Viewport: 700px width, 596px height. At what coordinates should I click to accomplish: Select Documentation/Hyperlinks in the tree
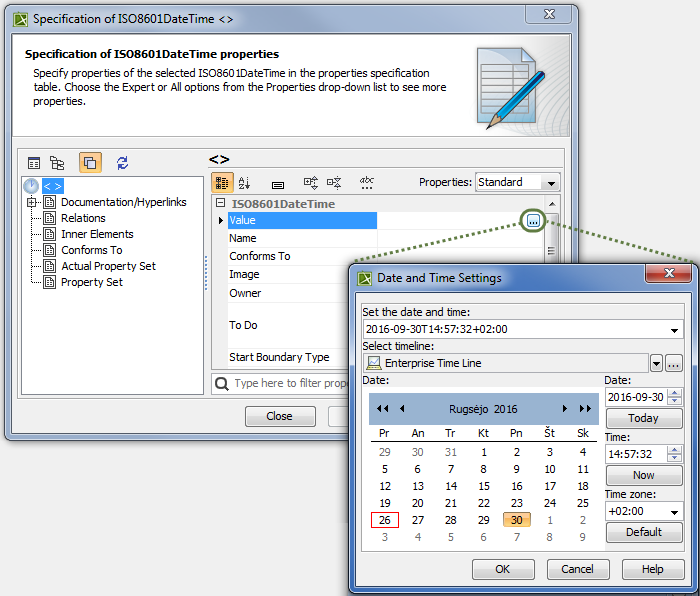(124, 202)
